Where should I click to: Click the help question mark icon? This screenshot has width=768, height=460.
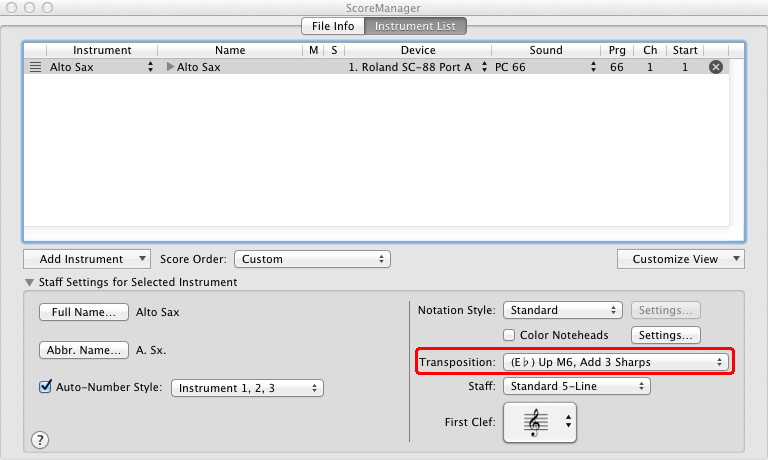point(41,439)
